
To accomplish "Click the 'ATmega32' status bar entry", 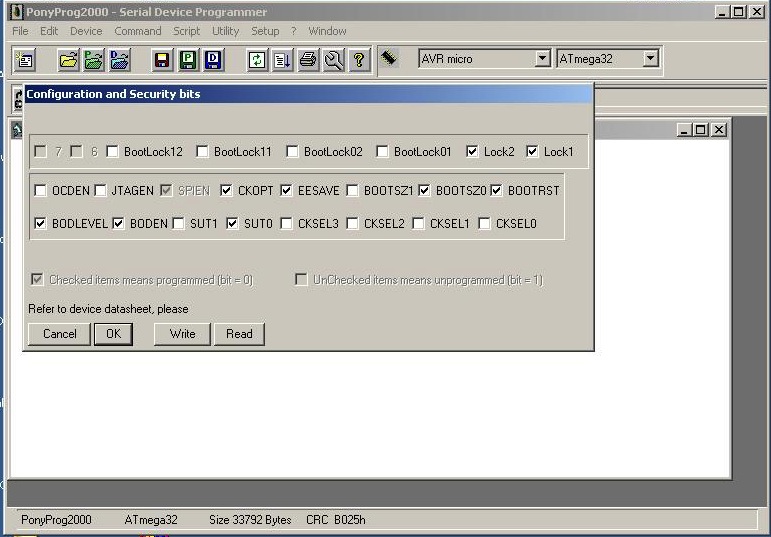I will [x=151, y=520].
